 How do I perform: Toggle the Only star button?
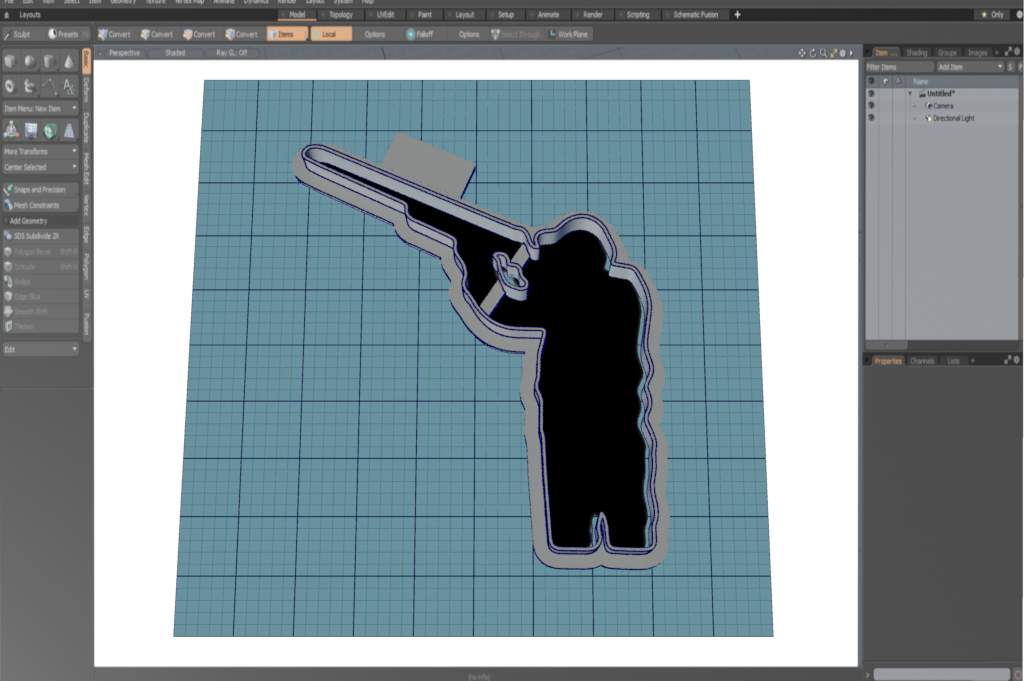pos(993,14)
